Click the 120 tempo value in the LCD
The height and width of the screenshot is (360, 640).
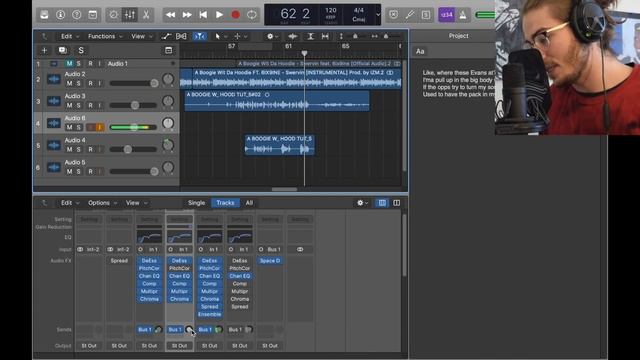[x=331, y=11]
